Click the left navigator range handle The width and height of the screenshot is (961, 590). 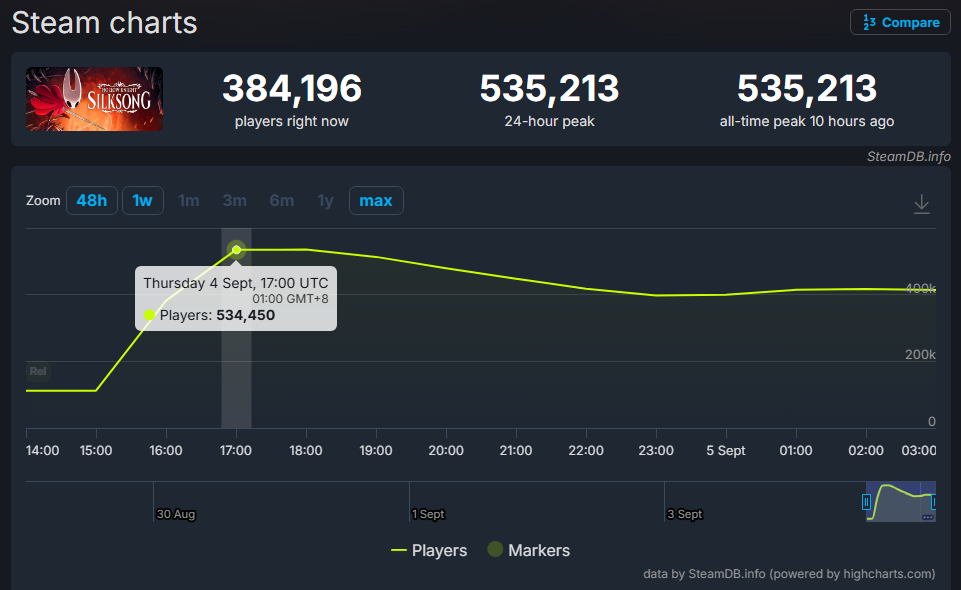click(x=867, y=502)
